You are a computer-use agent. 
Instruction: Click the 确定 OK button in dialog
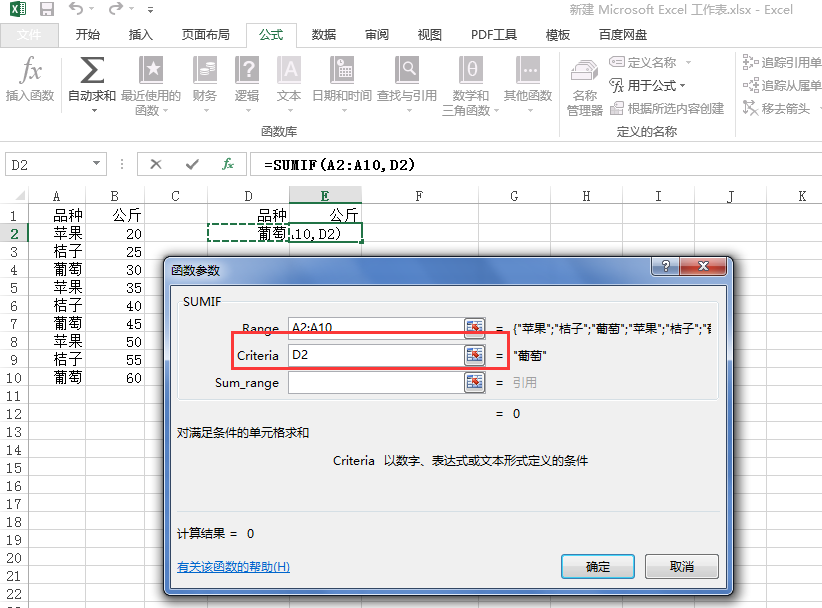598,566
